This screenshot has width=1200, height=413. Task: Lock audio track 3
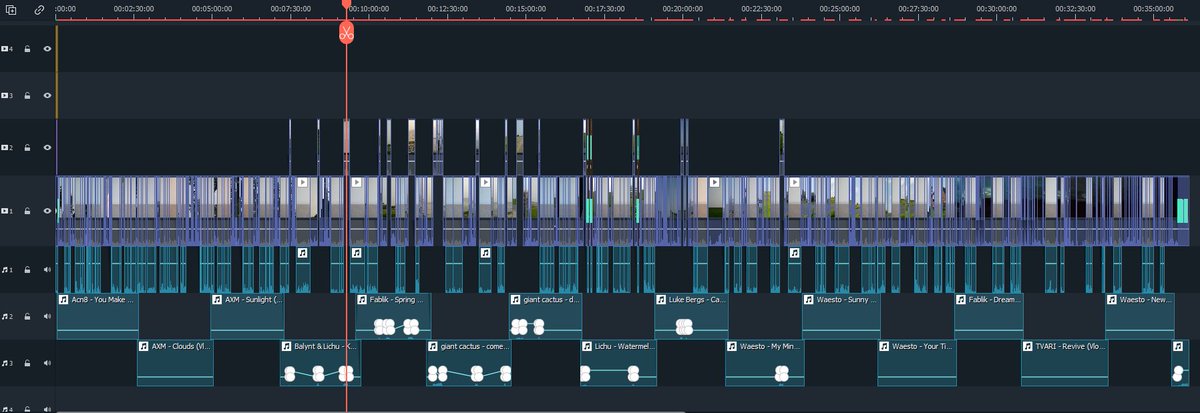(27, 363)
